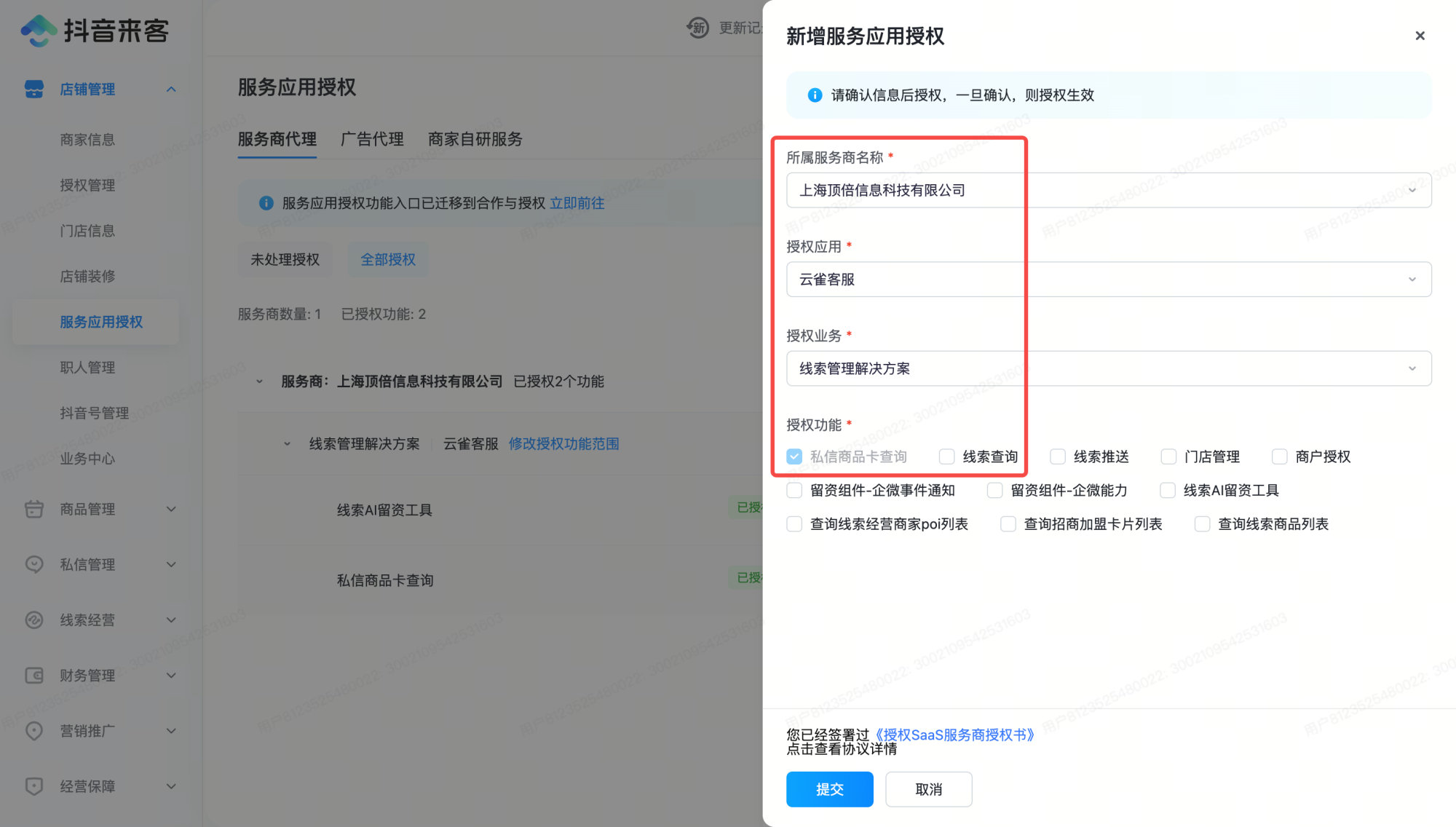This screenshot has width=1456, height=827.
Task: Select the 全部授权 filter tab
Action: coord(388,259)
